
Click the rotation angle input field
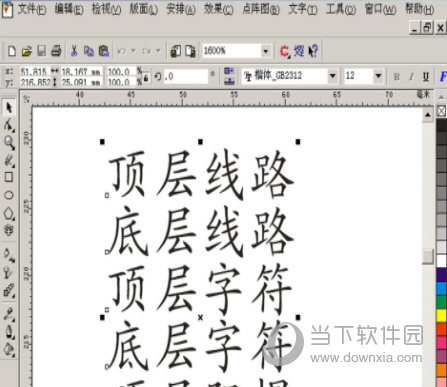pyautogui.click(x=186, y=76)
